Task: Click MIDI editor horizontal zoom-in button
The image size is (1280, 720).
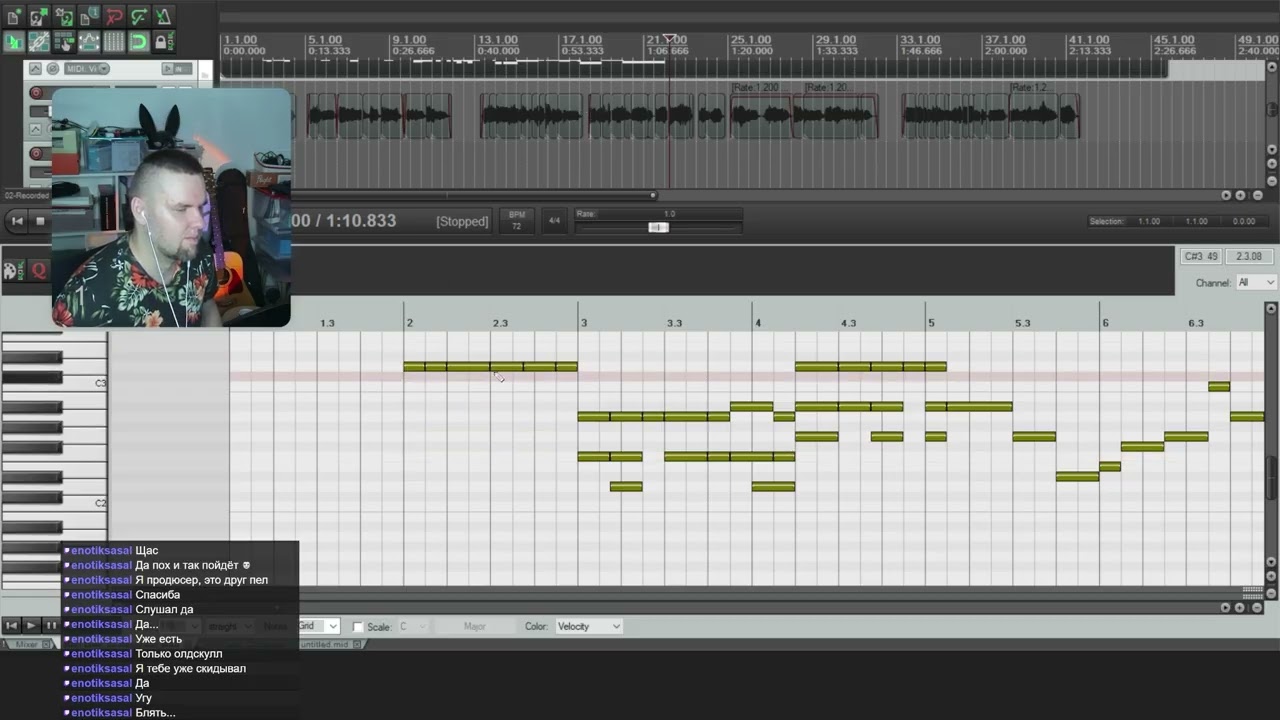Action: pos(1241,607)
